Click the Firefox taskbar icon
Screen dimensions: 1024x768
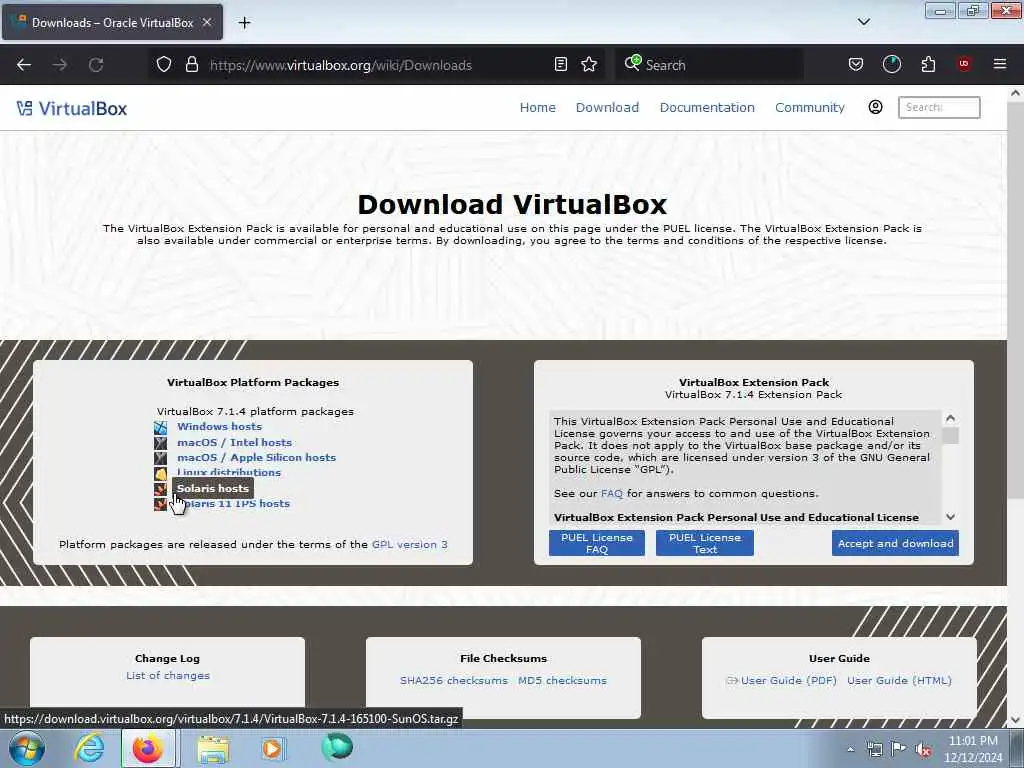[x=148, y=748]
